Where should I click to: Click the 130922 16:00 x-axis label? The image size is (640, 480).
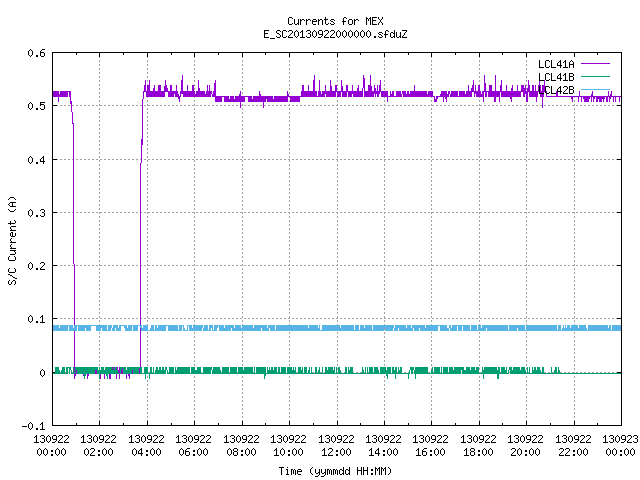pos(431,446)
